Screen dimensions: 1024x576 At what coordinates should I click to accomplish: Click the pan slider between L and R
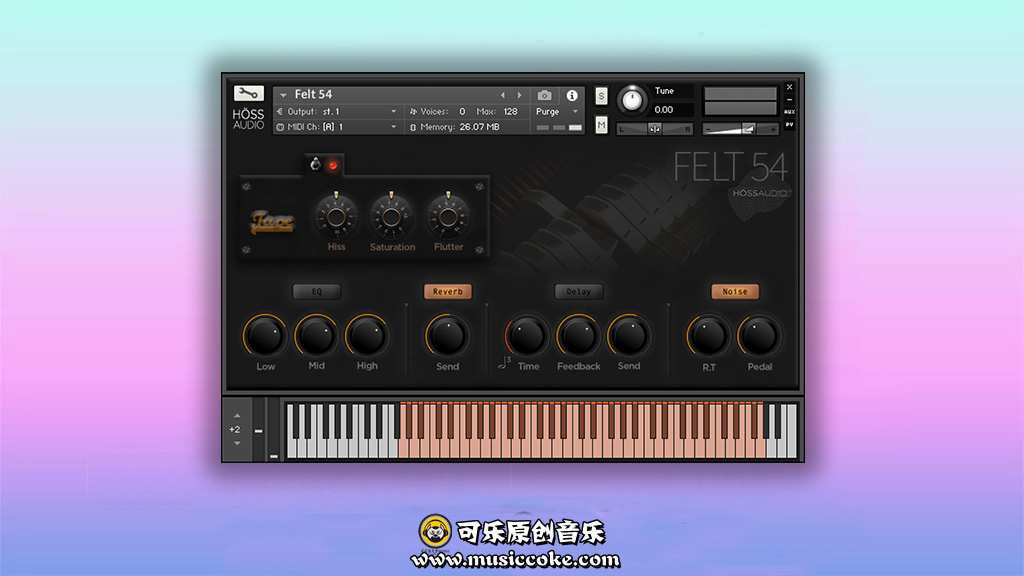tap(654, 129)
